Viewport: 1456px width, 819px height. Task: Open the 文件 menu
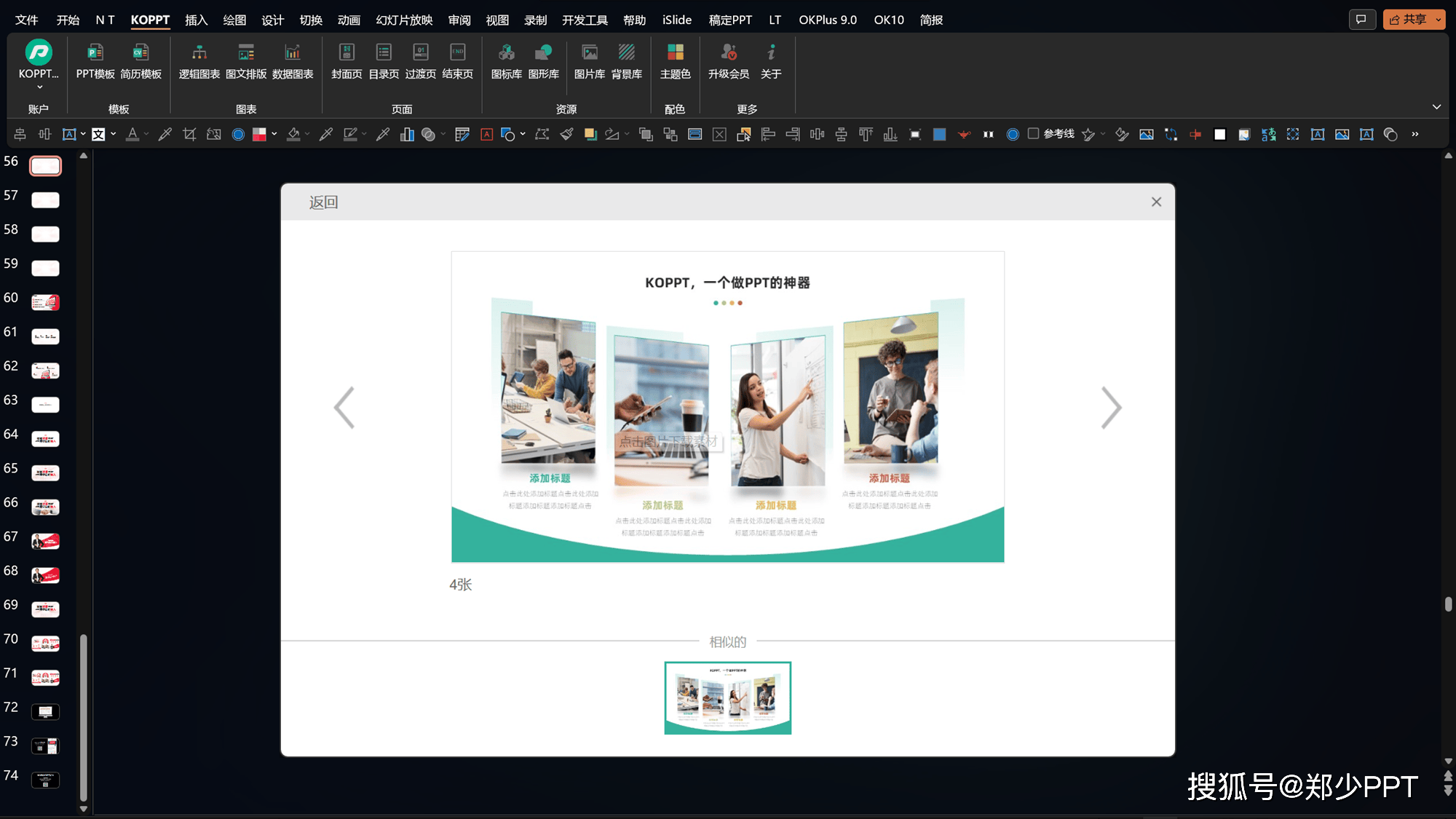pos(27,20)
